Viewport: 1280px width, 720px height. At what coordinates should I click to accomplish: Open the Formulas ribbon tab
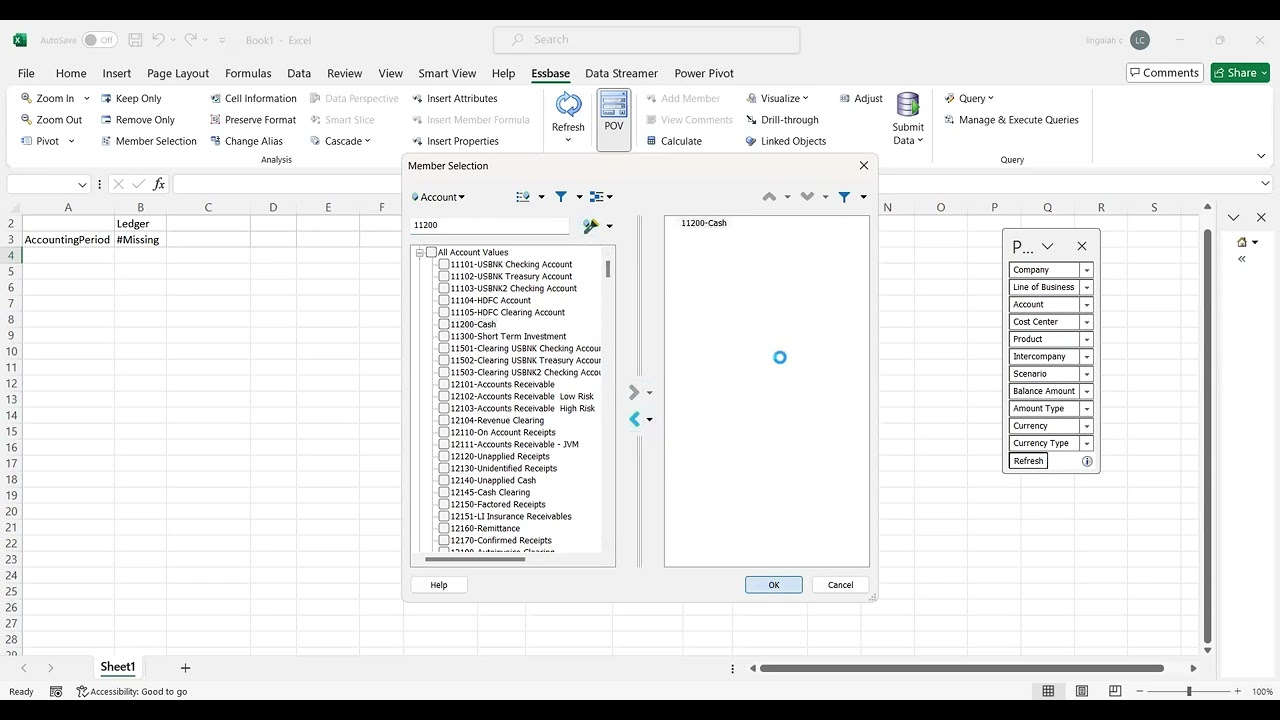click(x=248, y=73)
